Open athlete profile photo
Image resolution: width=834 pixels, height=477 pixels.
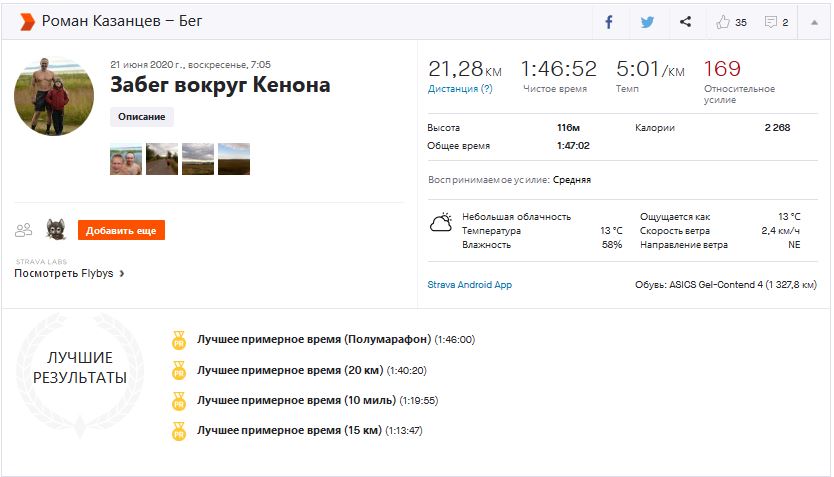54,96
